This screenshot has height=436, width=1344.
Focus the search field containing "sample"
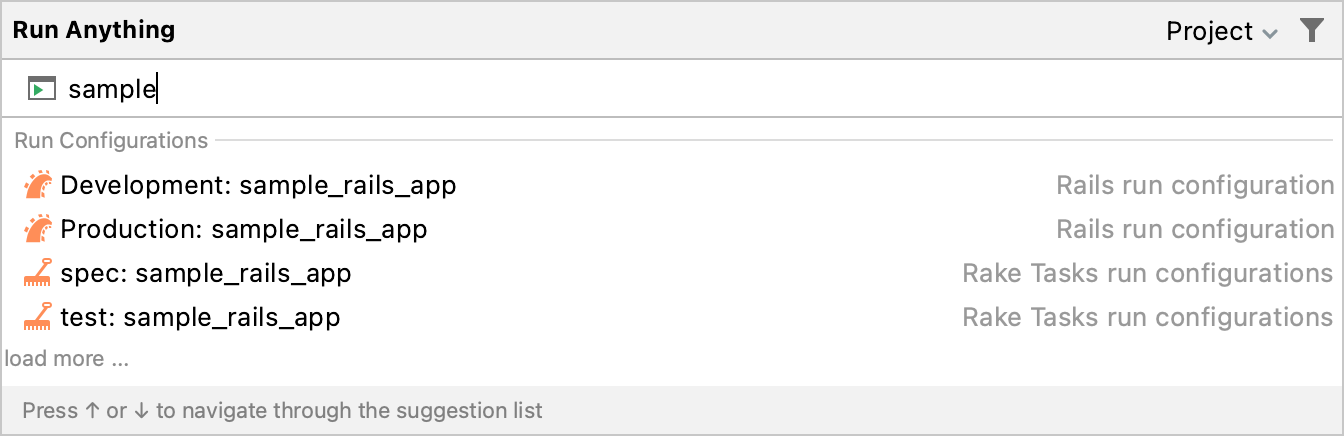(x=600, y=89)
